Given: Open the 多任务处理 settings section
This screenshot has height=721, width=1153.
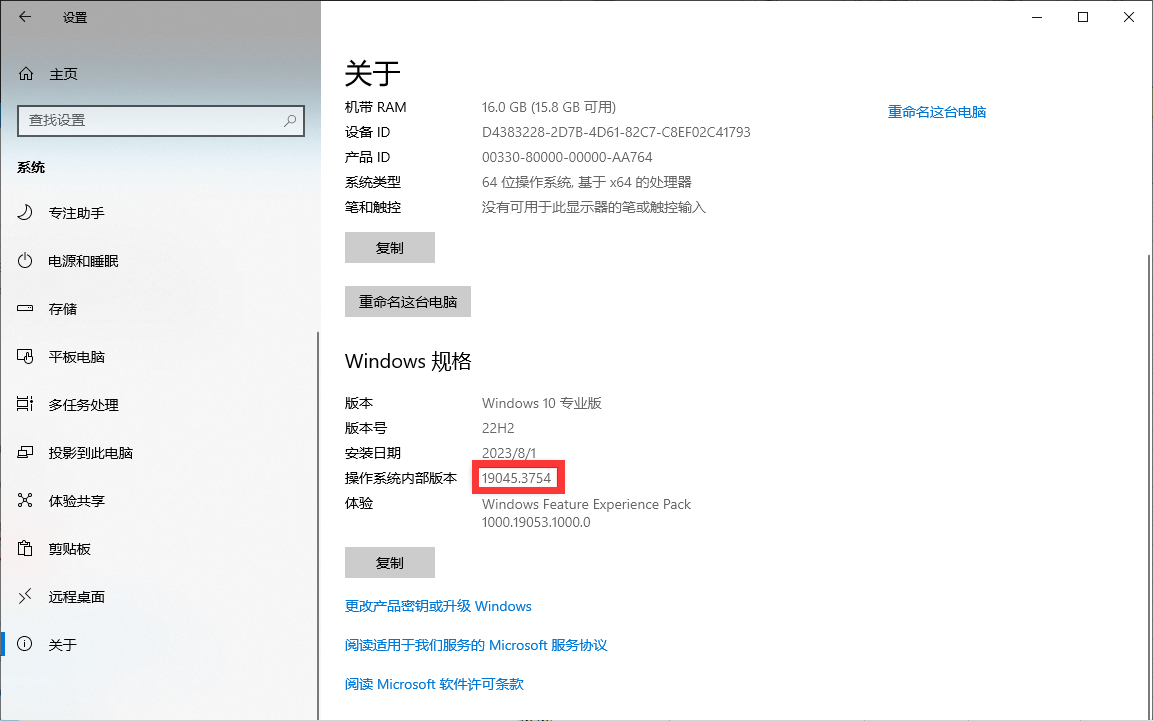Looking at the screenshot, I should pyautogui.click(x=88, y=404).
